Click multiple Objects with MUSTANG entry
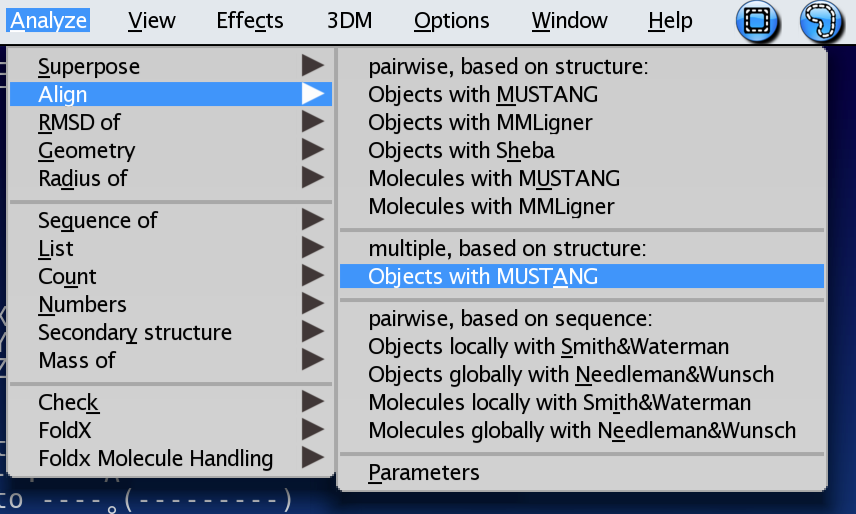Viewport: 856px width, 514px height. point(483,277)
